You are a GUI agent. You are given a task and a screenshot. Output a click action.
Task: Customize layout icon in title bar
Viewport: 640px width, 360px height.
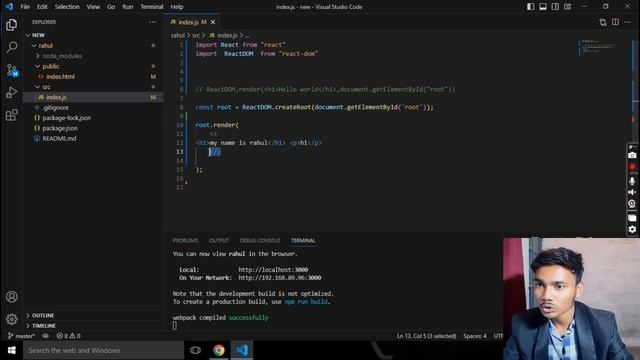click(567, 7)
